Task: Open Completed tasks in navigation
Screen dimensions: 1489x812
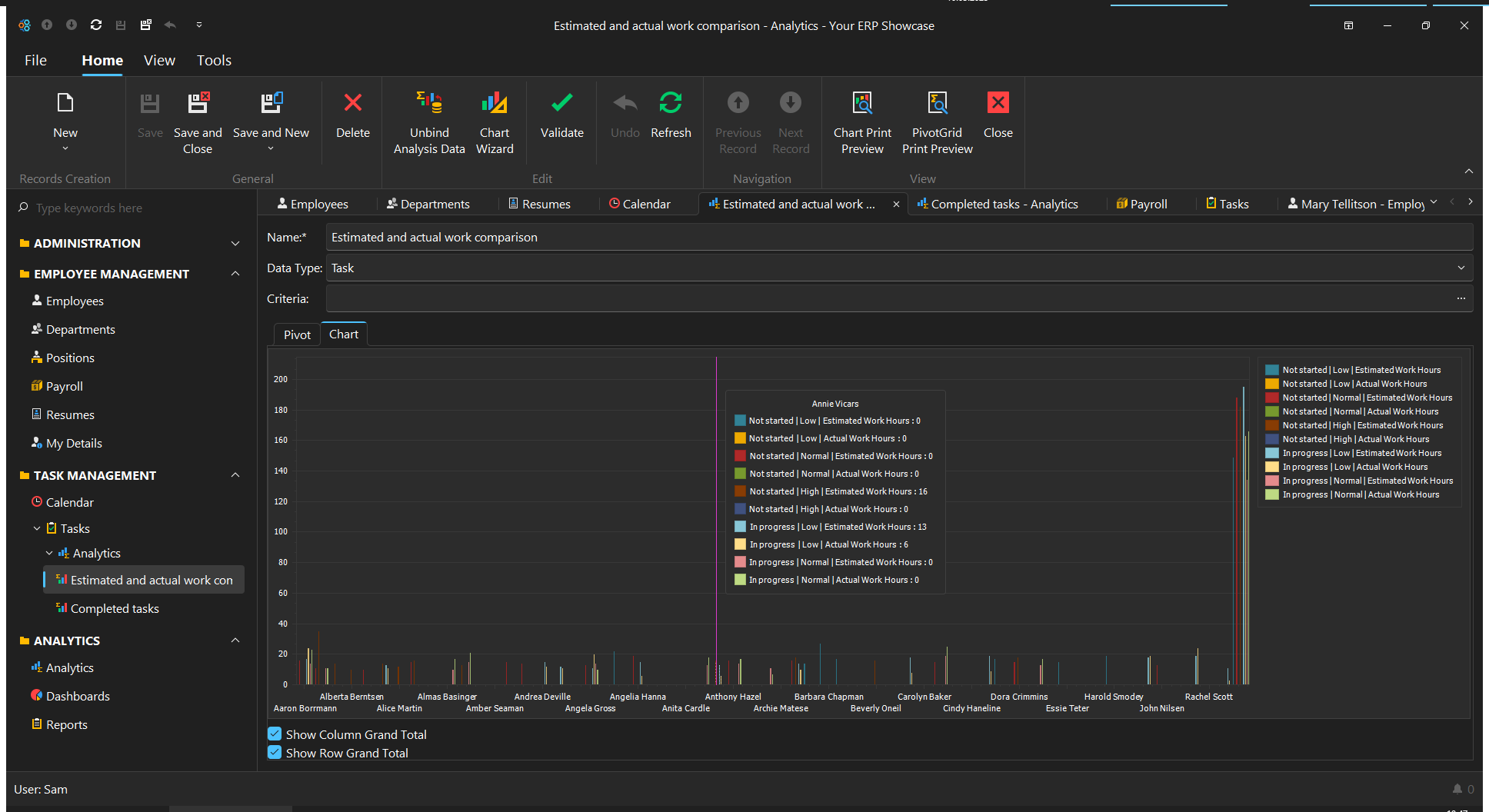Action: coord(115,608)
